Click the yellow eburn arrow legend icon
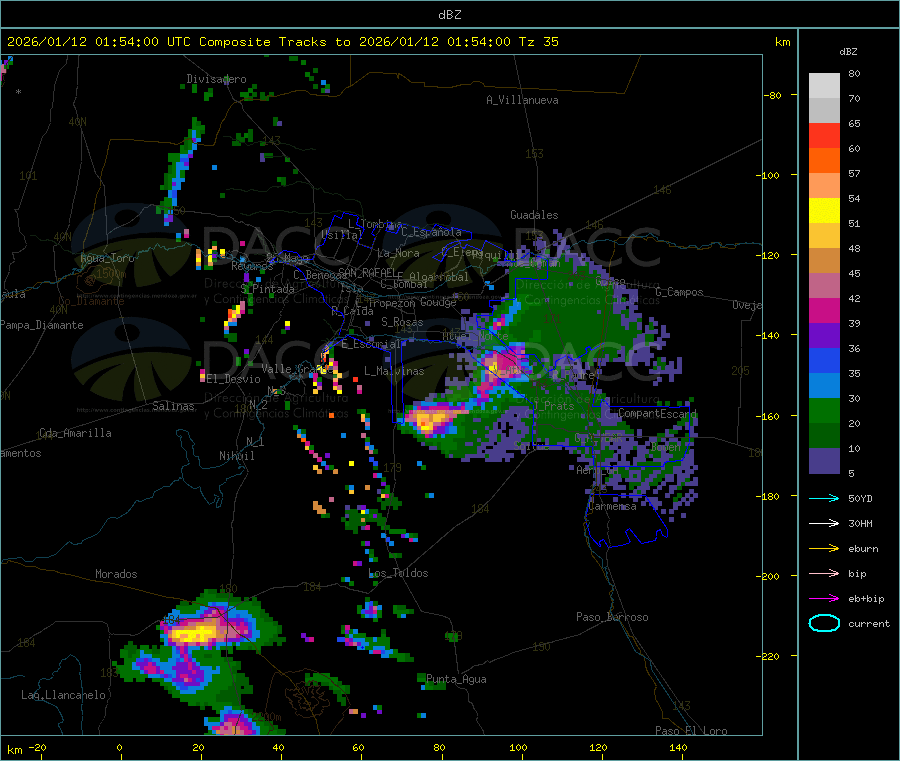 pyautogui.click(x=824, y=549)
